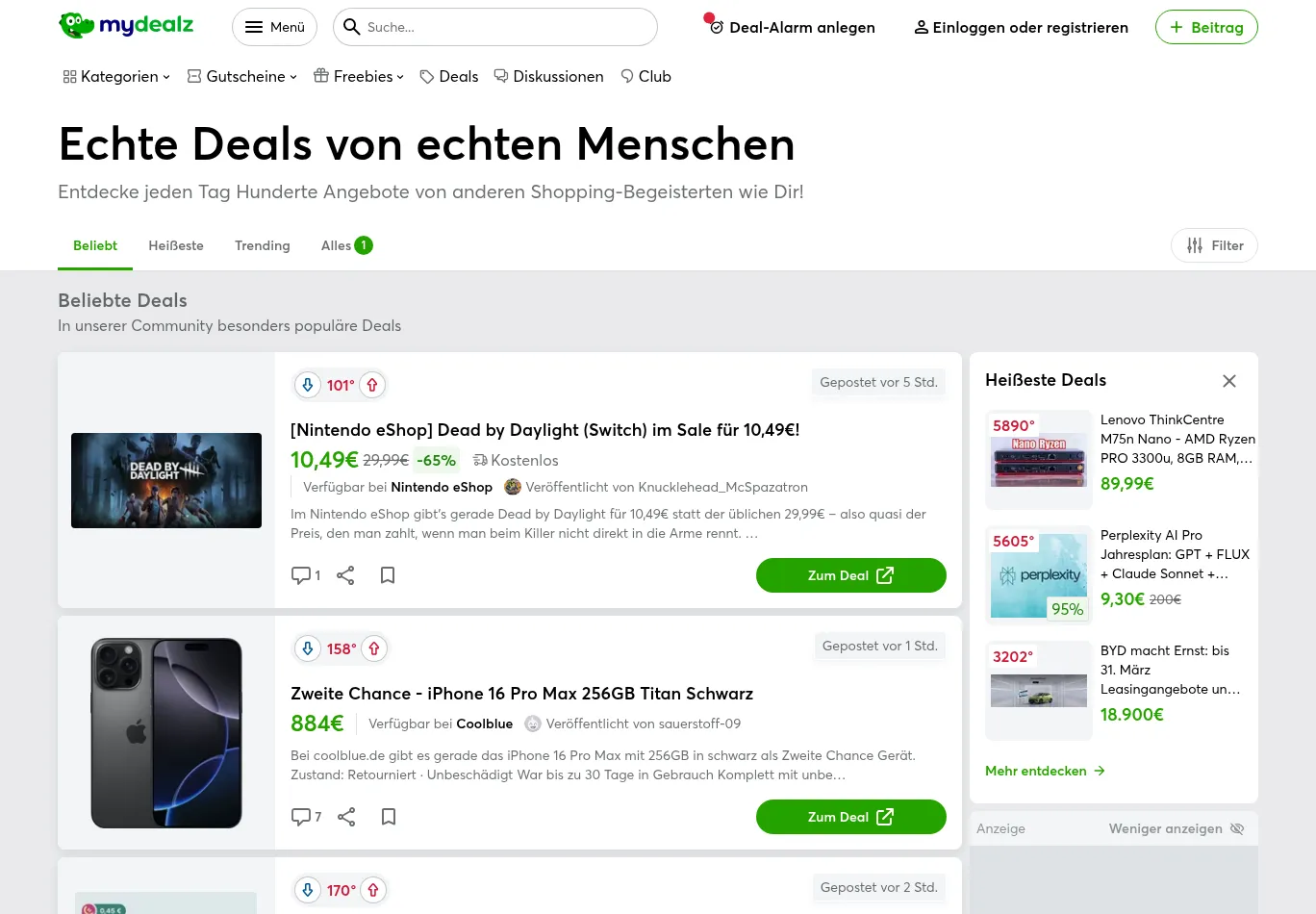1316x914 pixels.
Task: Expand the Freebies dropdown
Action: click(359, 76)
